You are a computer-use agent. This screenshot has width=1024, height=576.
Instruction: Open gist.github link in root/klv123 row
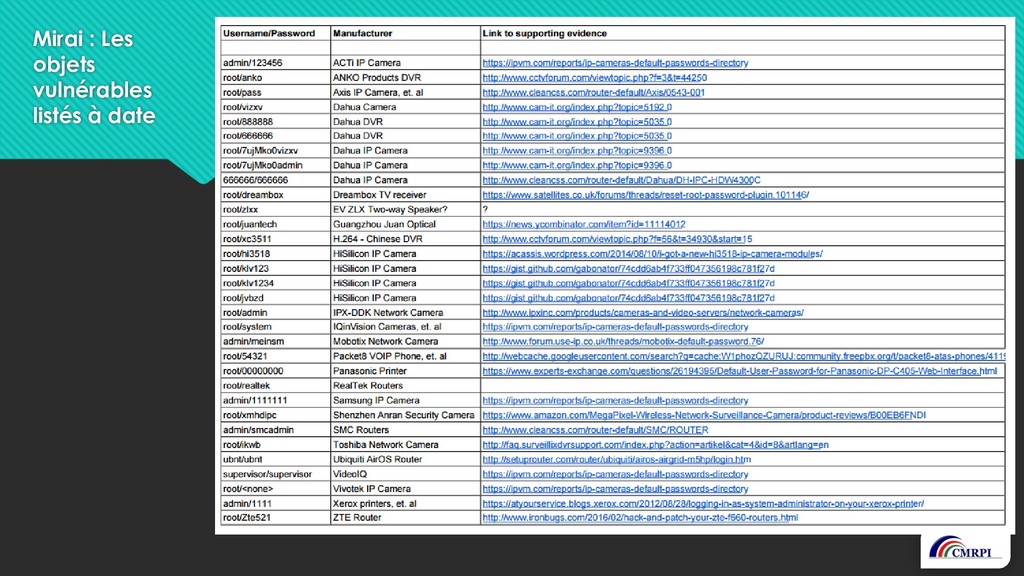click(628, 268)
